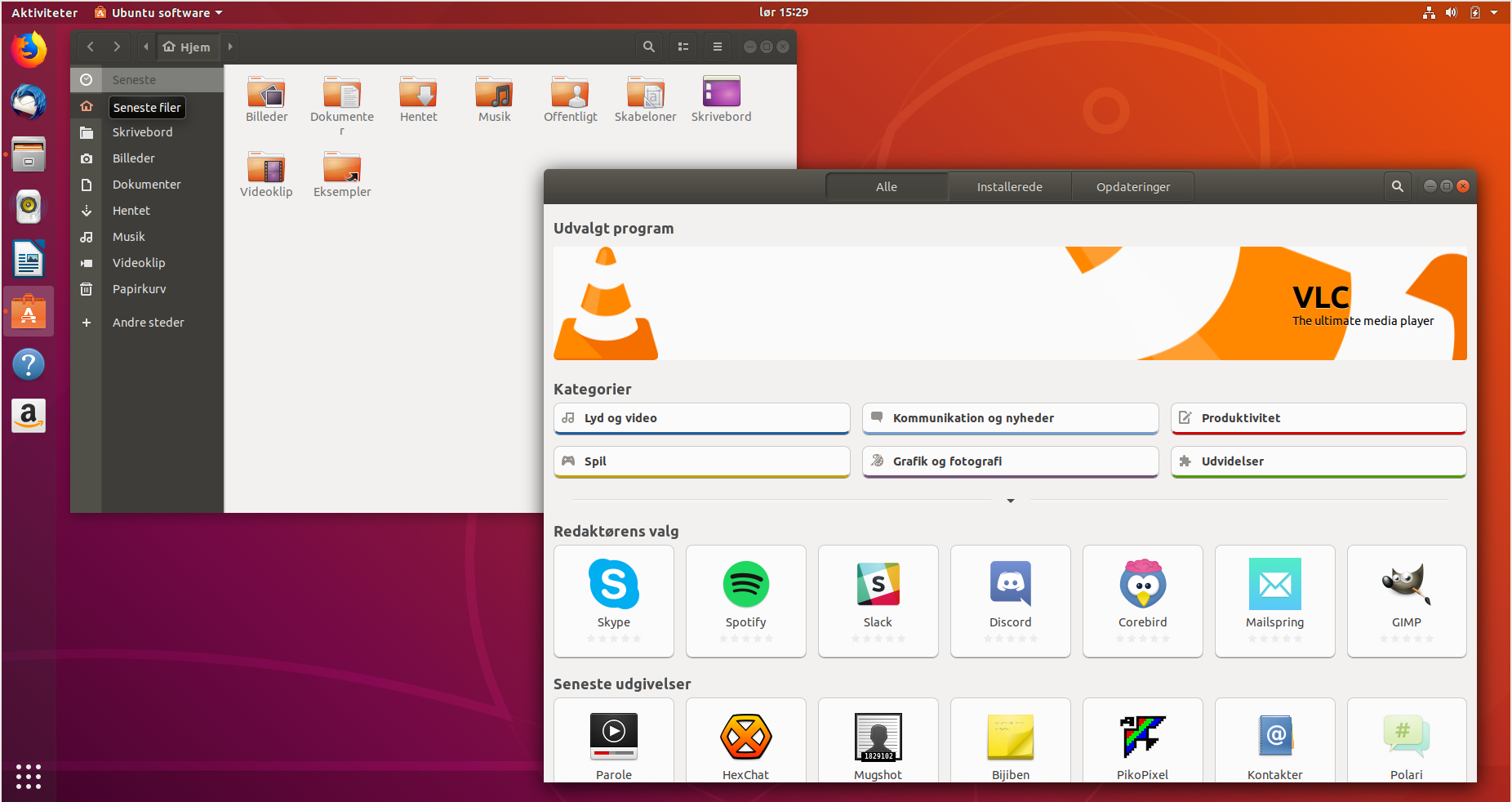Open network indicator in top bar
The width and height of the screenshot is (1512, 802).
click(1429, 12)
